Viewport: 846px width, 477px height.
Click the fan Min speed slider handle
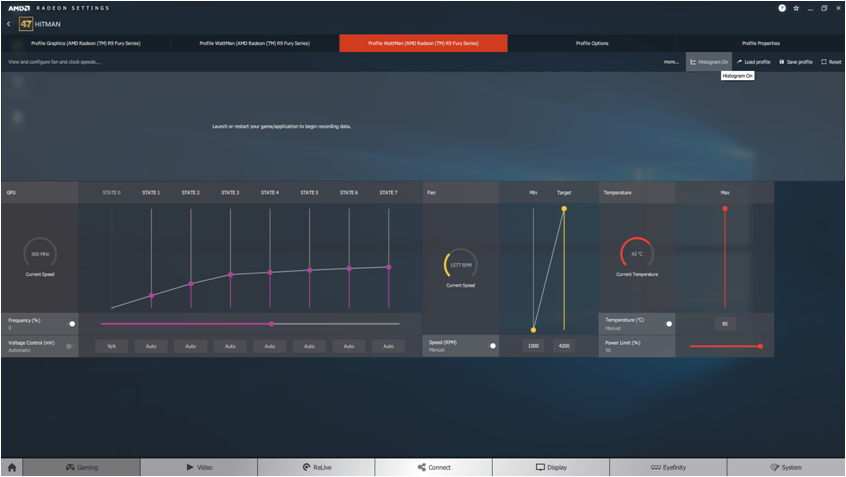(533, 330)
